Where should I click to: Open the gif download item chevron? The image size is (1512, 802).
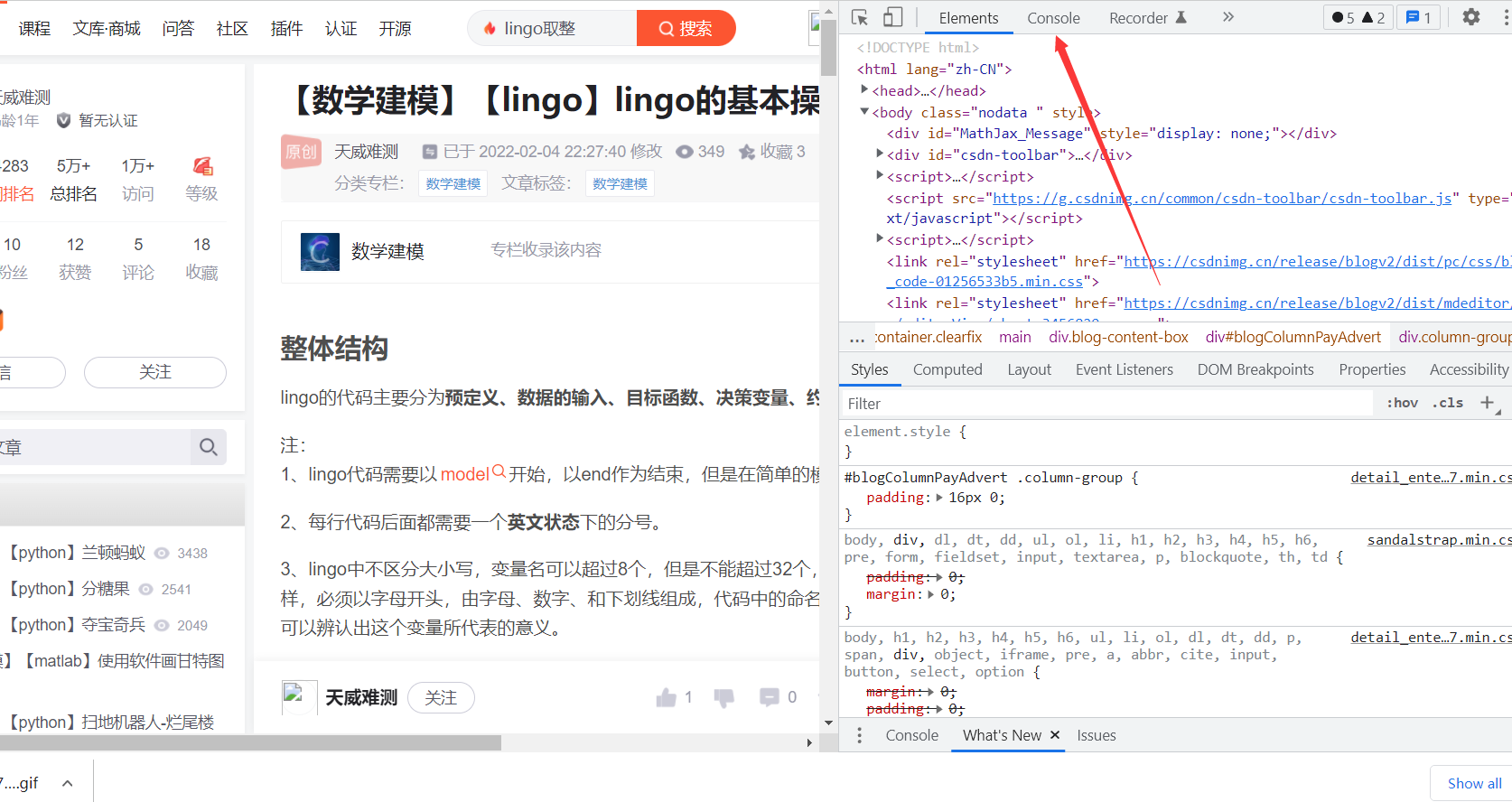(68, 783)
